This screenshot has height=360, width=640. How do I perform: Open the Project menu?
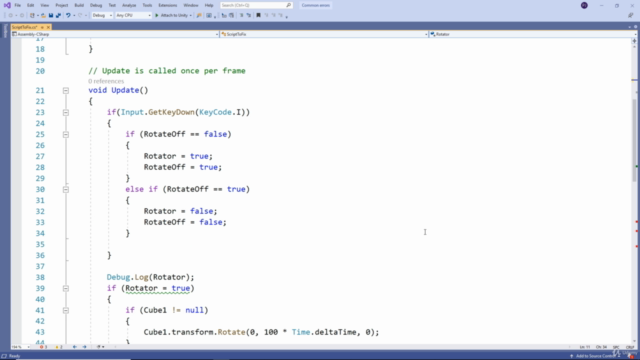[x=62, y=5]
